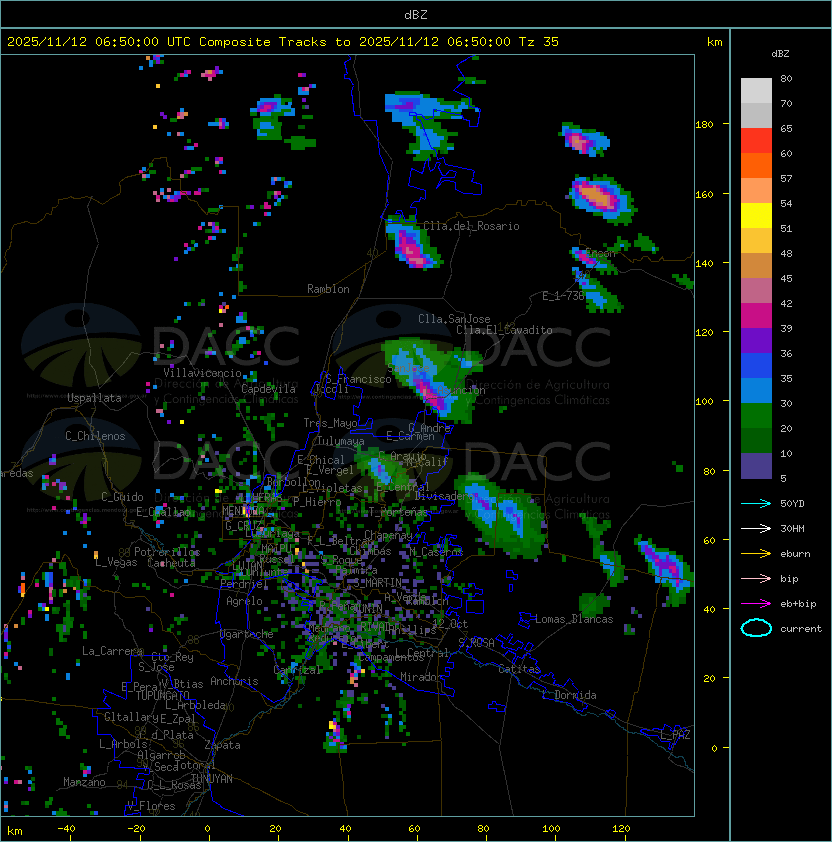Click the 'Villavicencio' map label
Image resolution: width=832 pixels, height=842 pixels.
click(202, 372)
